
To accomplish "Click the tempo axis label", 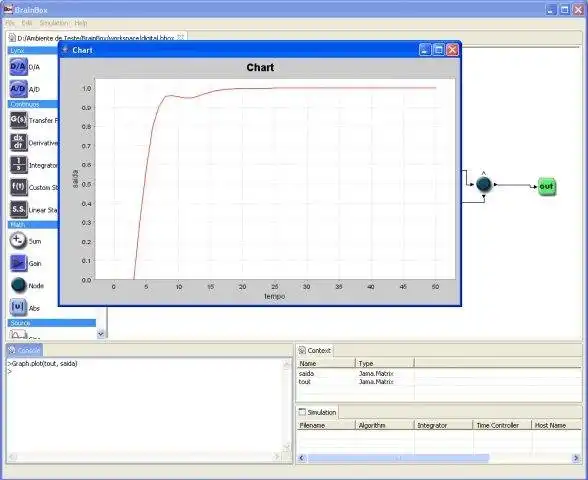I will point(274,296).
